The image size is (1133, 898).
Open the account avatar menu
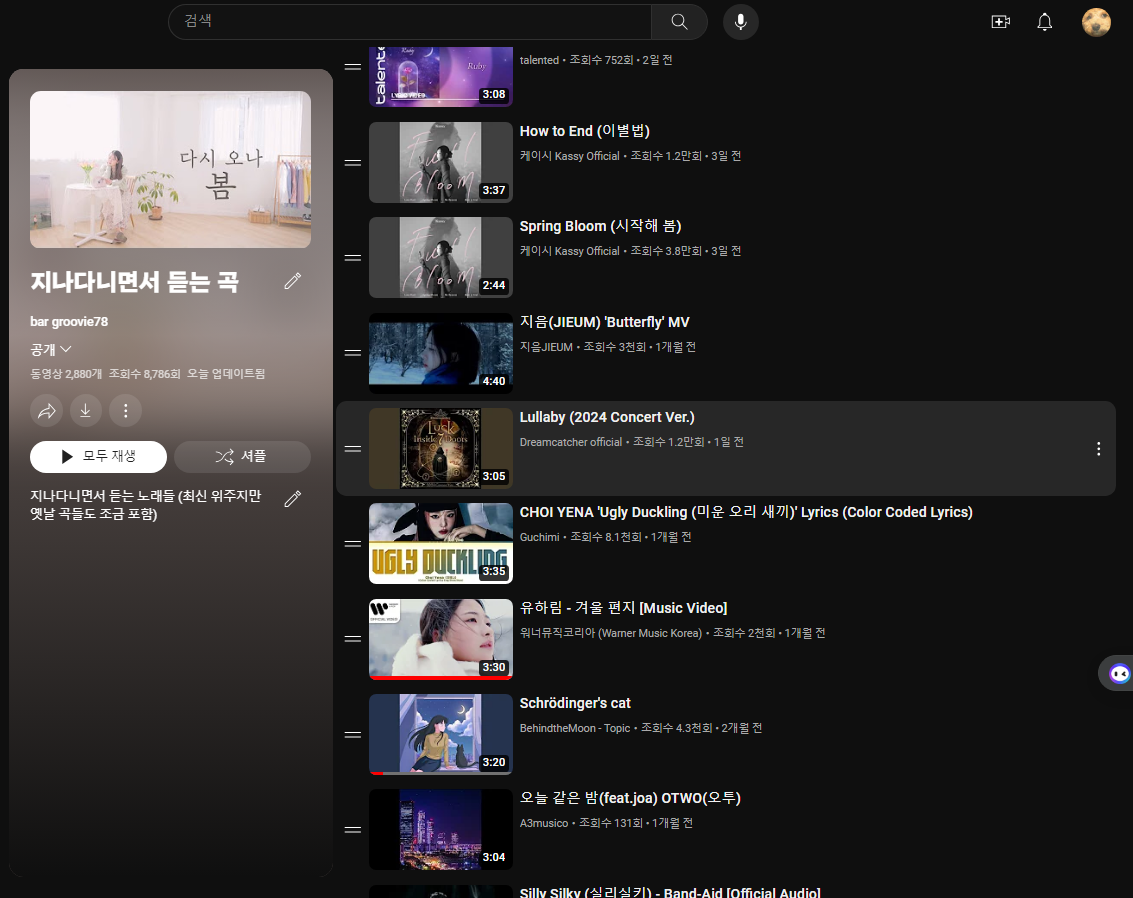(1095, 22)
